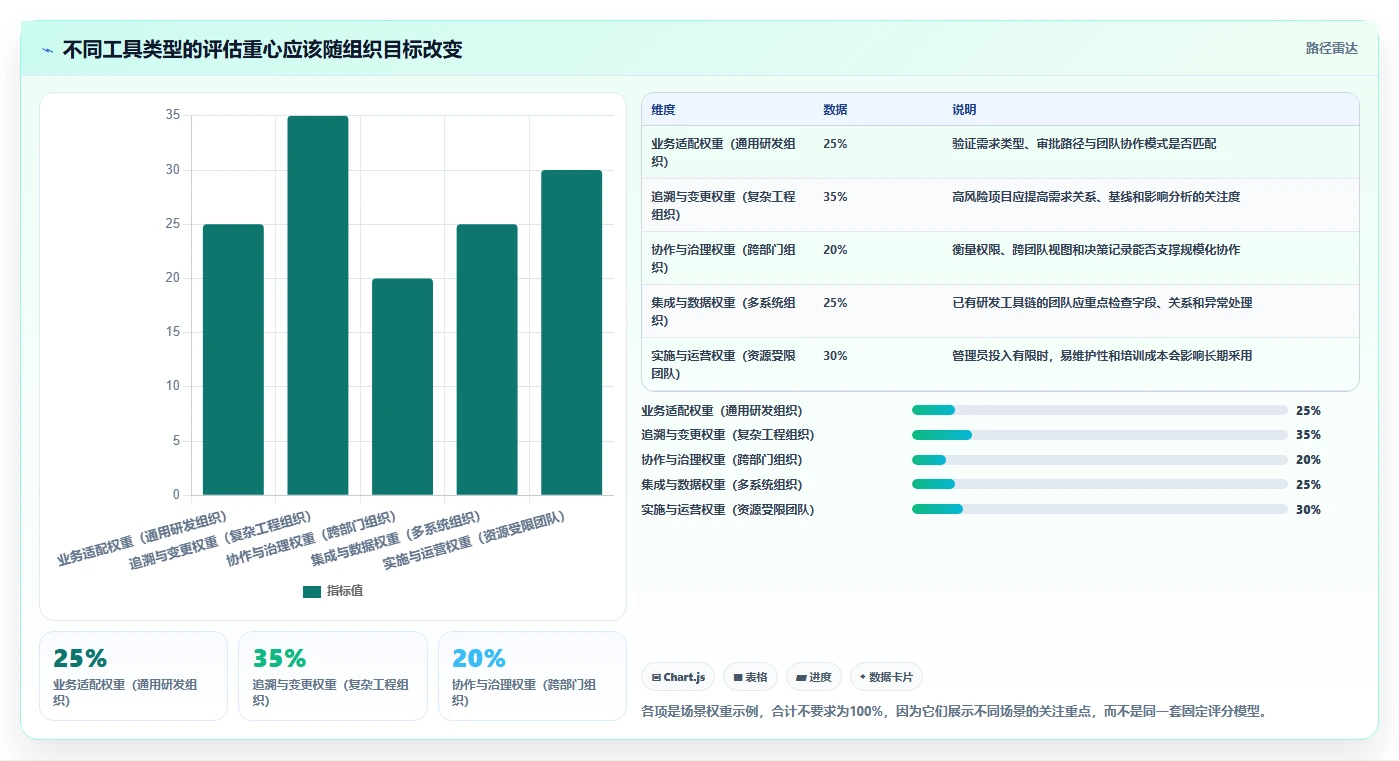Click the sparkle icon in 数据卡片 tag
1399x761 pixels.
click(x=863, y=677)
